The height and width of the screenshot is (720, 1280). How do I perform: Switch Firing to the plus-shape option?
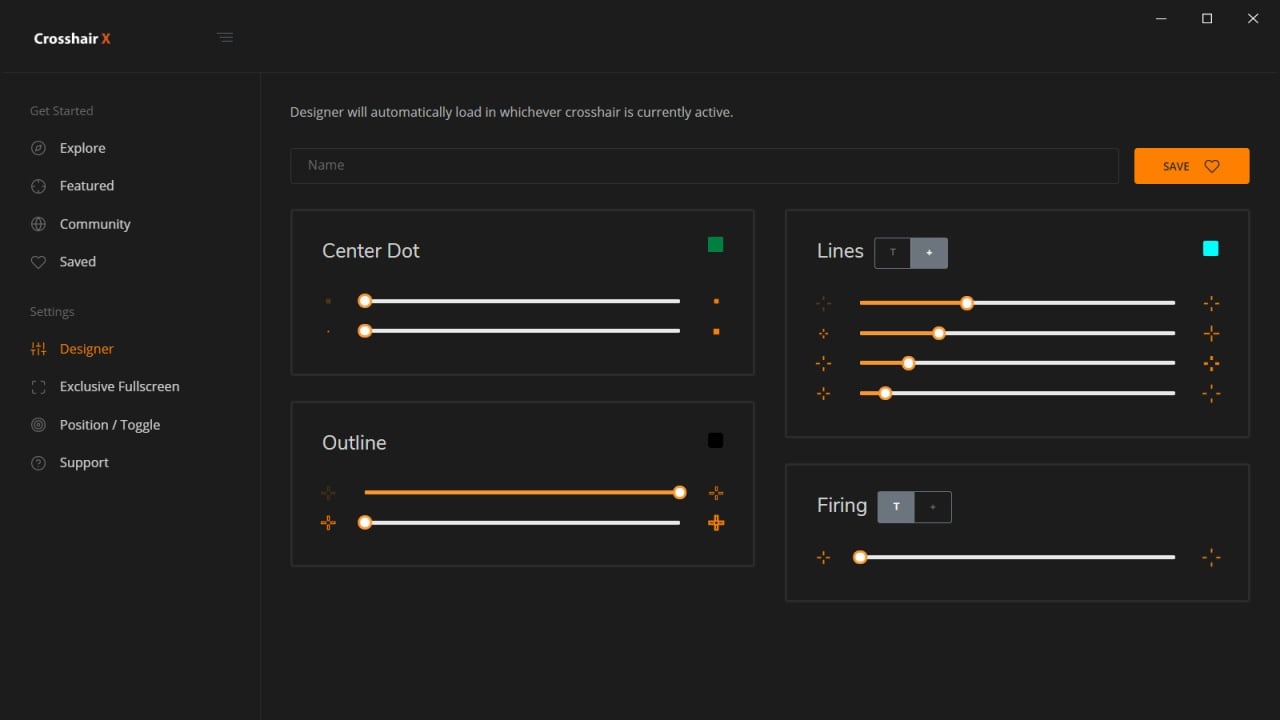tap(933, 507)
